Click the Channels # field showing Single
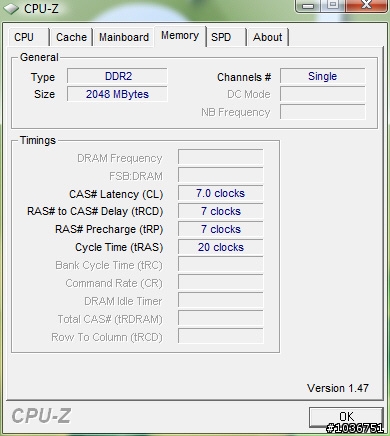 point(323,76)
